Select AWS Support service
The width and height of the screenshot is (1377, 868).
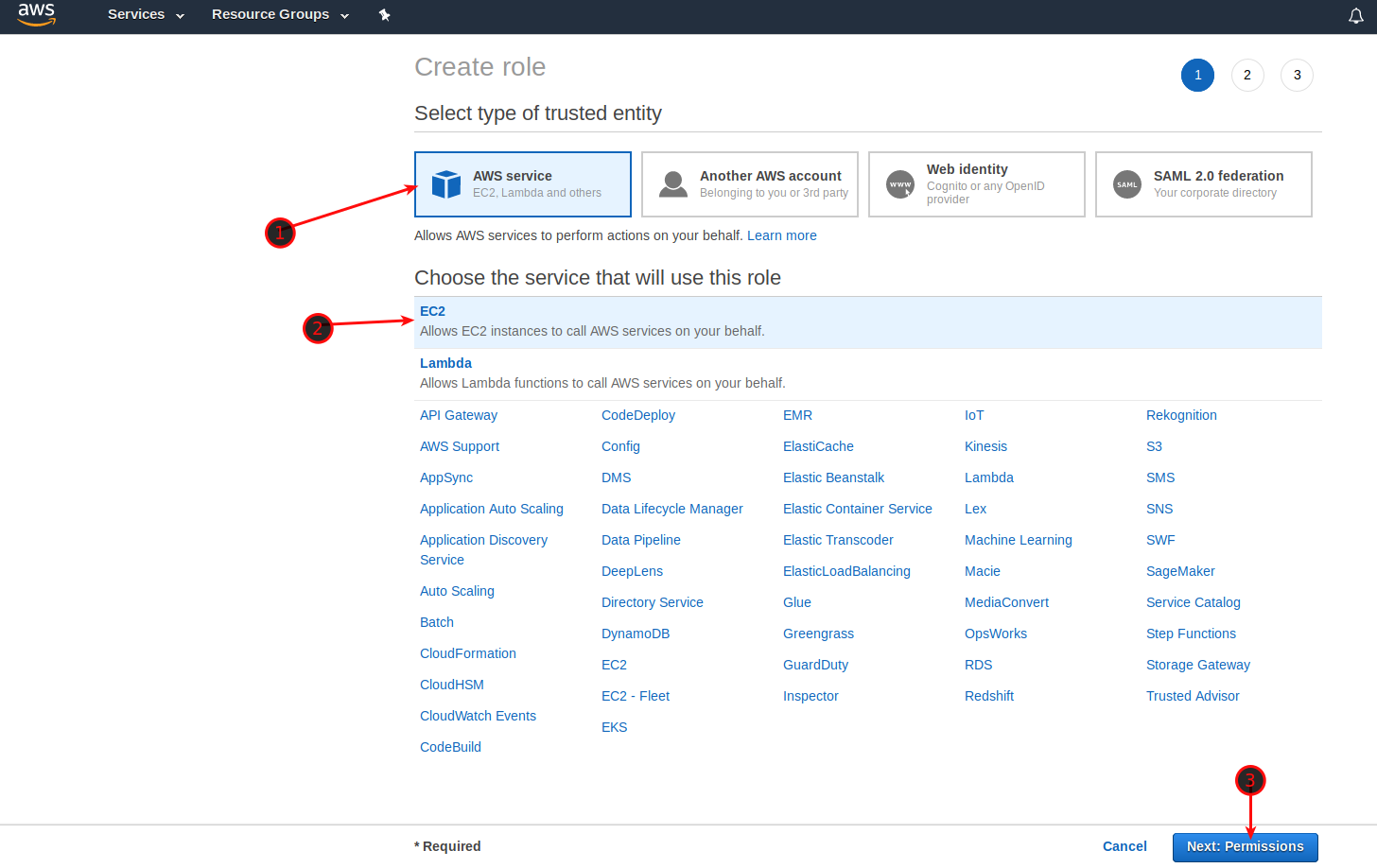[460, 446]
